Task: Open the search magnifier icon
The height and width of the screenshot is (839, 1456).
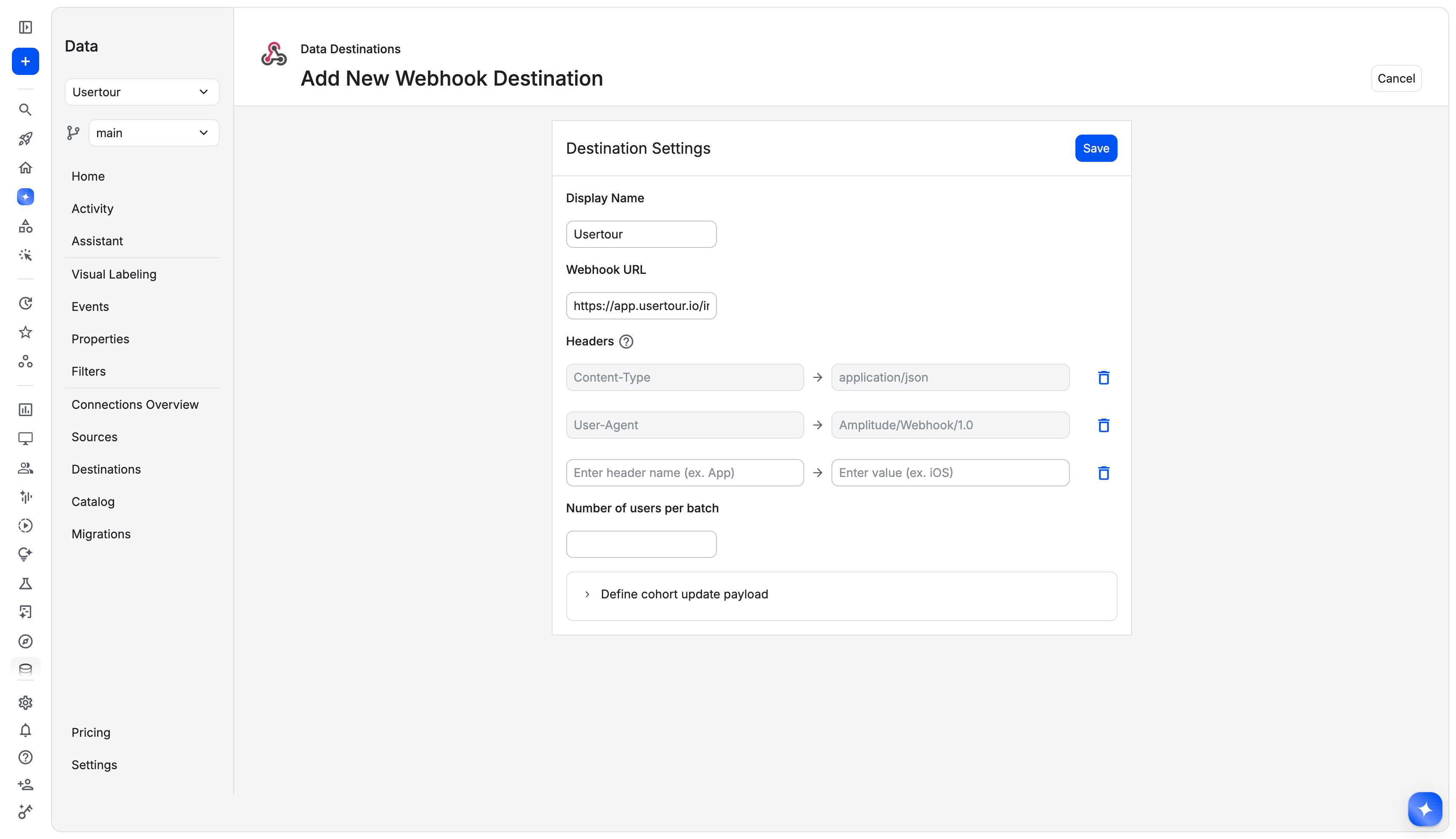Action: pyautogui.click(x=26, y=109)
